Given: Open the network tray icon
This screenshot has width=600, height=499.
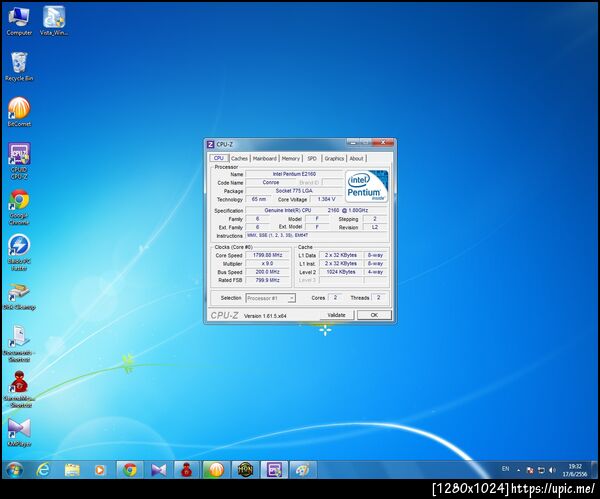Looking at the screenshot, I should (541, 470).
